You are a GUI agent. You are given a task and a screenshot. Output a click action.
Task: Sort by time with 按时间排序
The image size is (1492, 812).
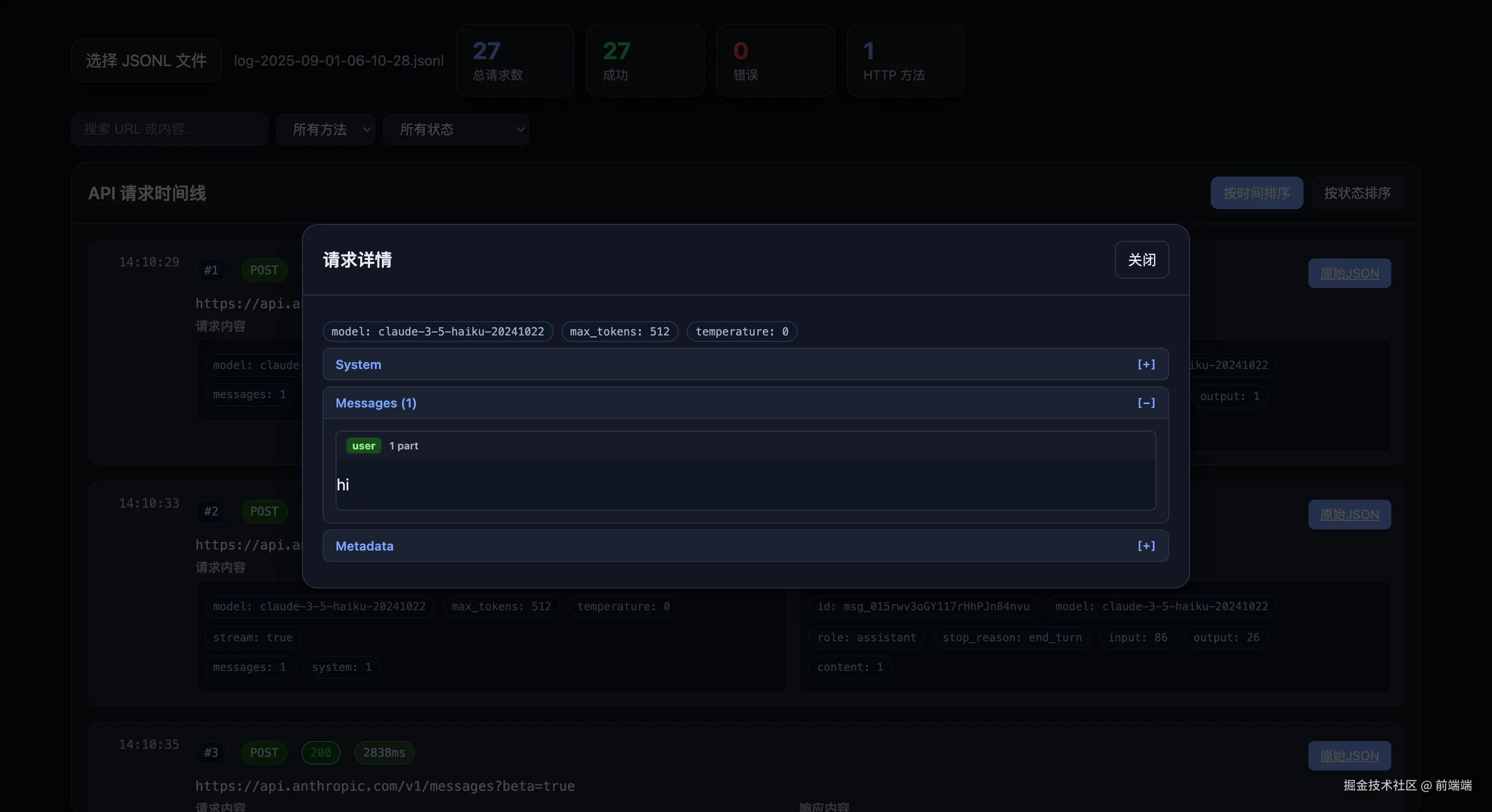tap(1257, 193)
